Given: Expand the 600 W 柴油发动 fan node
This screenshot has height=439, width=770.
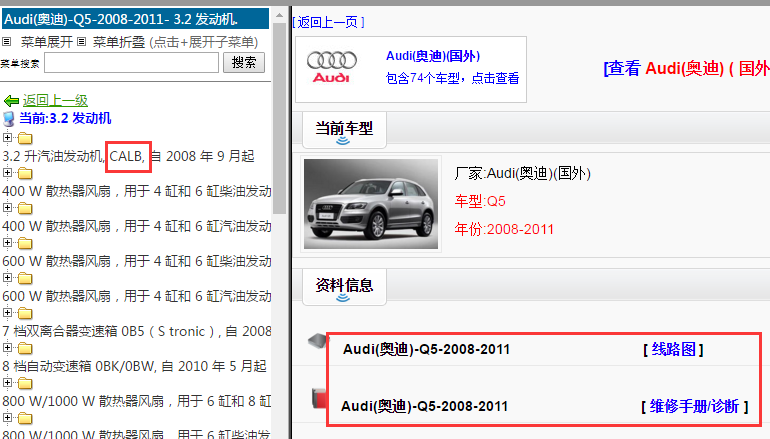Looking at the screenshot, I should click(x=7, y=242).
